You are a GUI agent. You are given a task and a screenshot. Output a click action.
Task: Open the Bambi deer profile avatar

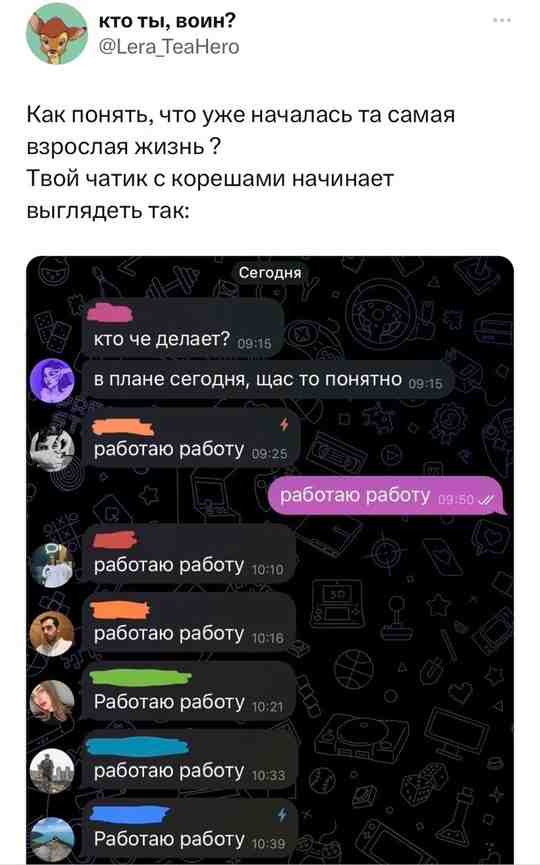coord(56,34)
